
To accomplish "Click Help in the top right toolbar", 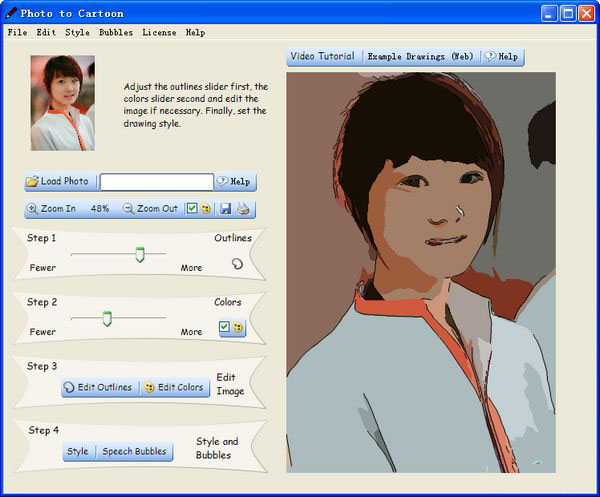I will [502, 57].
